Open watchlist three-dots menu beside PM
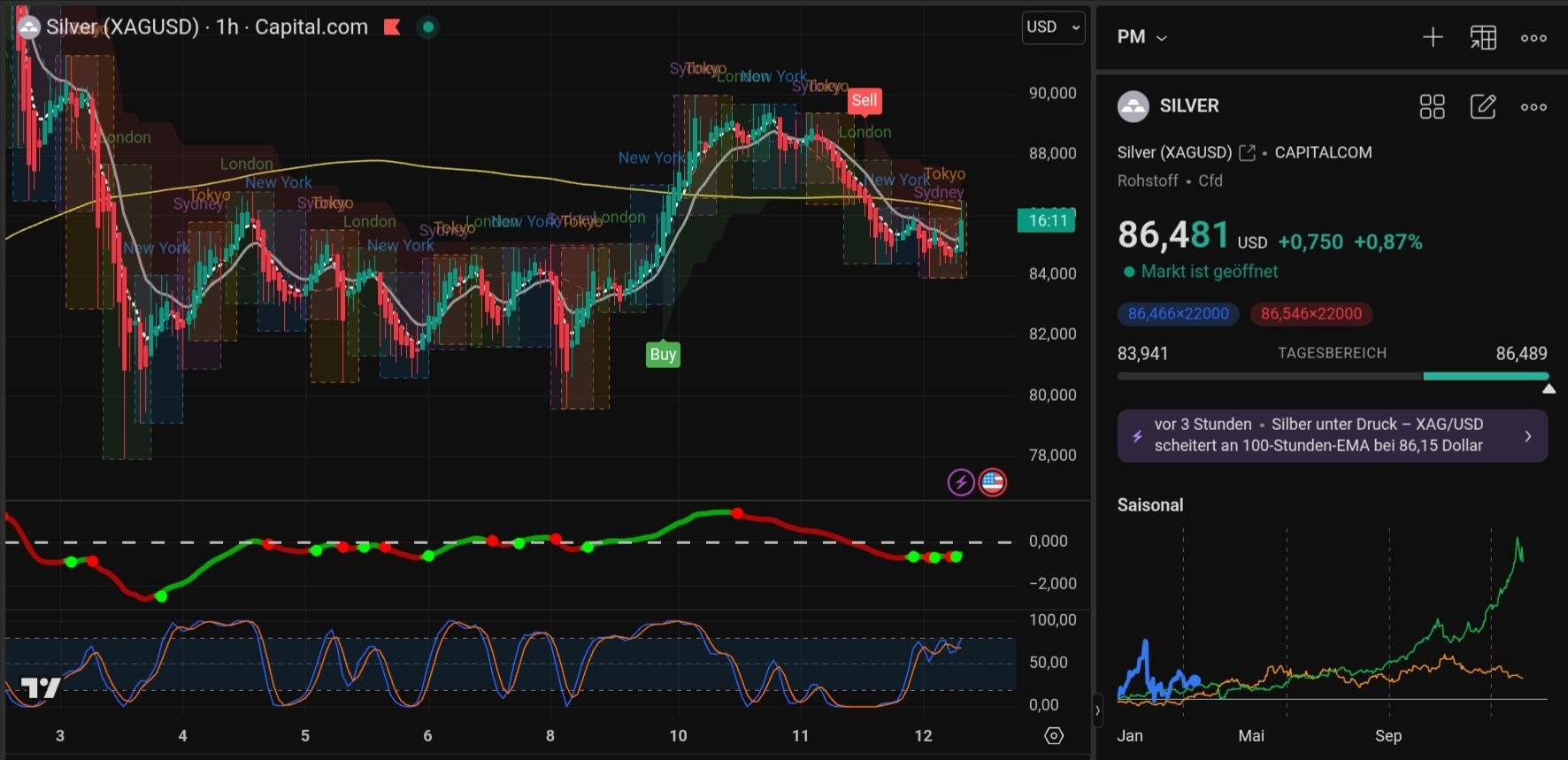1568x760 pixels. [1533, 37]
